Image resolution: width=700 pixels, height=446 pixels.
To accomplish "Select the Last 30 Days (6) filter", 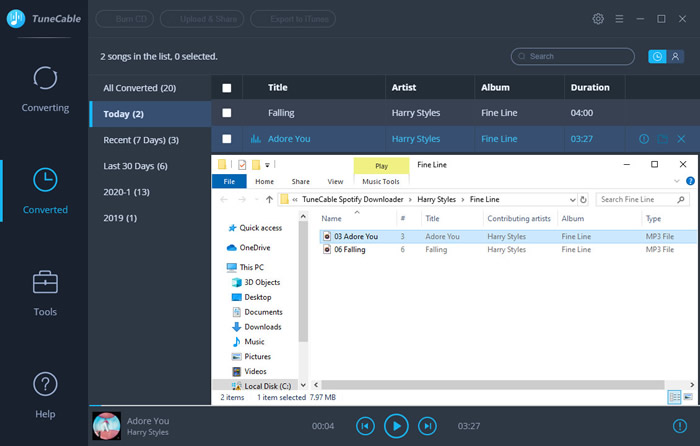I will click(150, 166).
